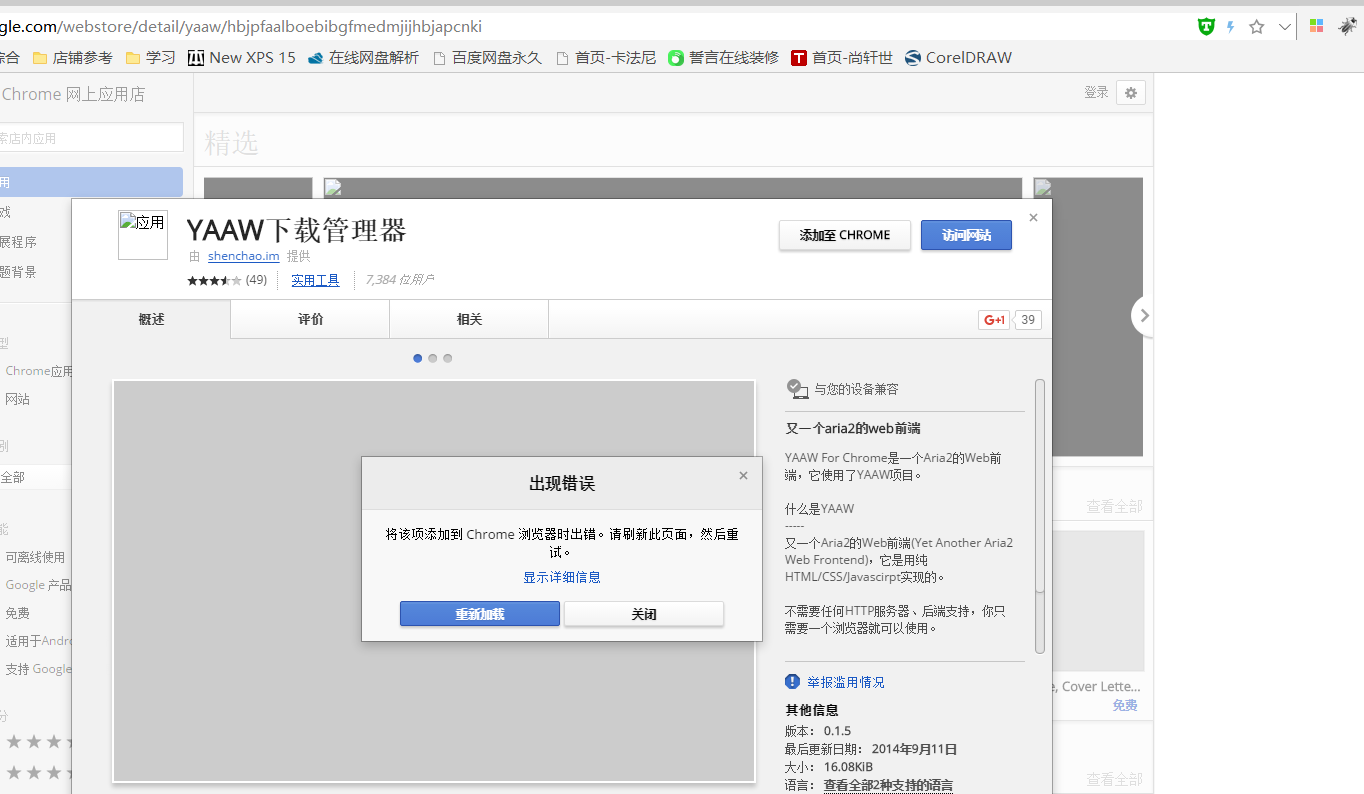Open the 实用工具 category link

[315, 280]
